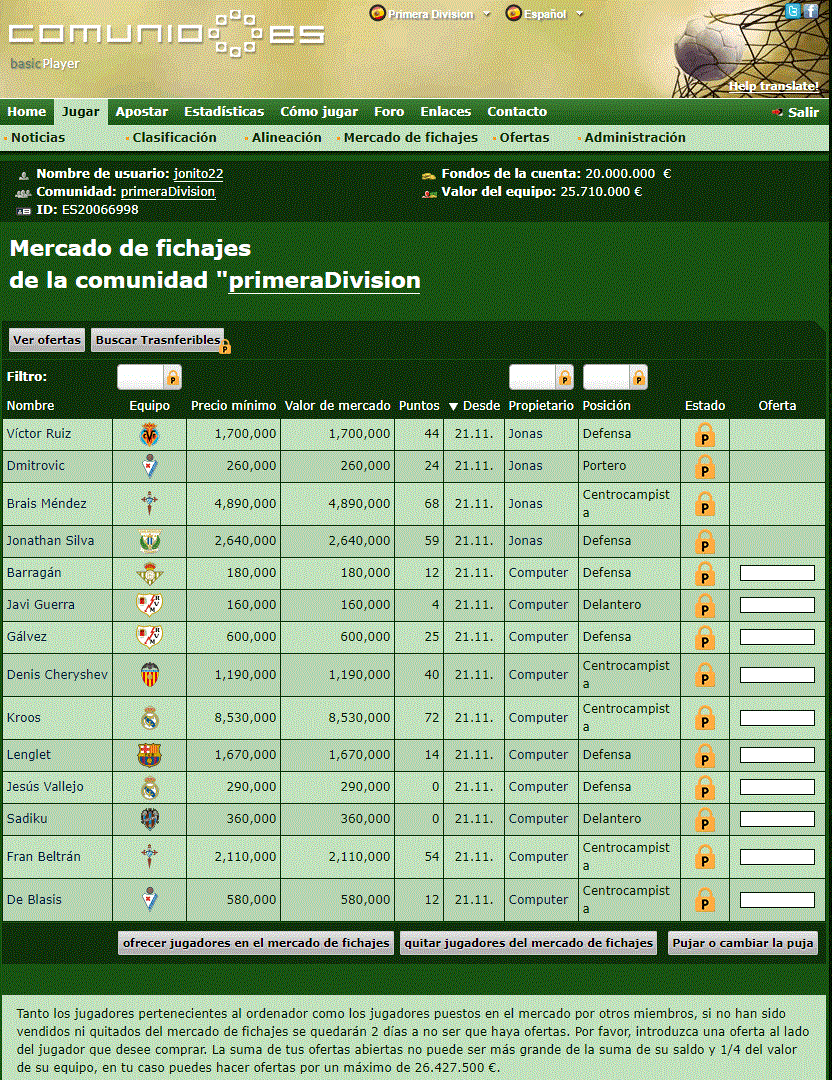Click the offer input field for Kroos
The image size is (832, 1080).
(777, 718)
